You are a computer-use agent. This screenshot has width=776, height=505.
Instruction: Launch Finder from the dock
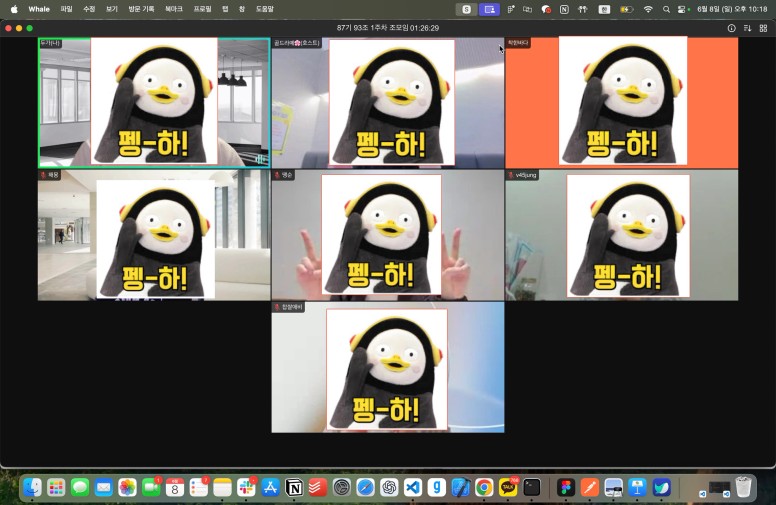pos(32,488)
